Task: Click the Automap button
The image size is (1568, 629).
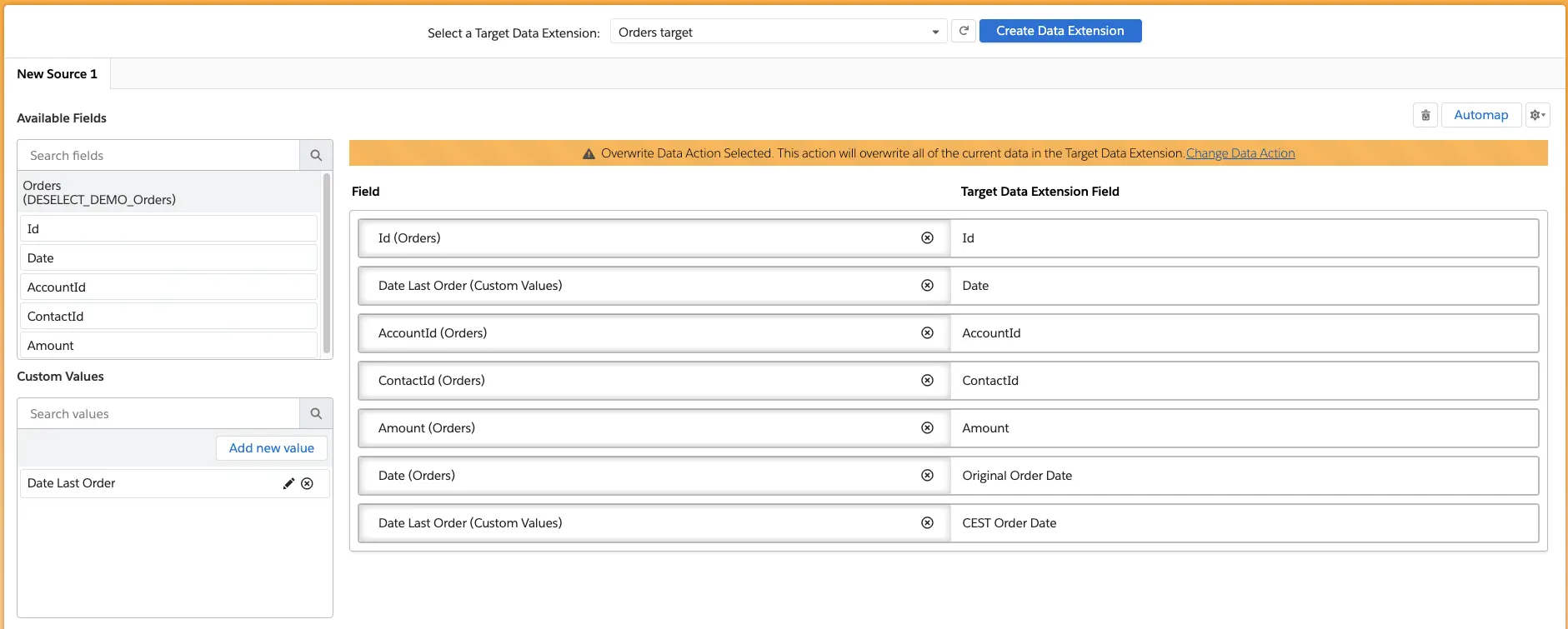Action: coord(1480,115)
